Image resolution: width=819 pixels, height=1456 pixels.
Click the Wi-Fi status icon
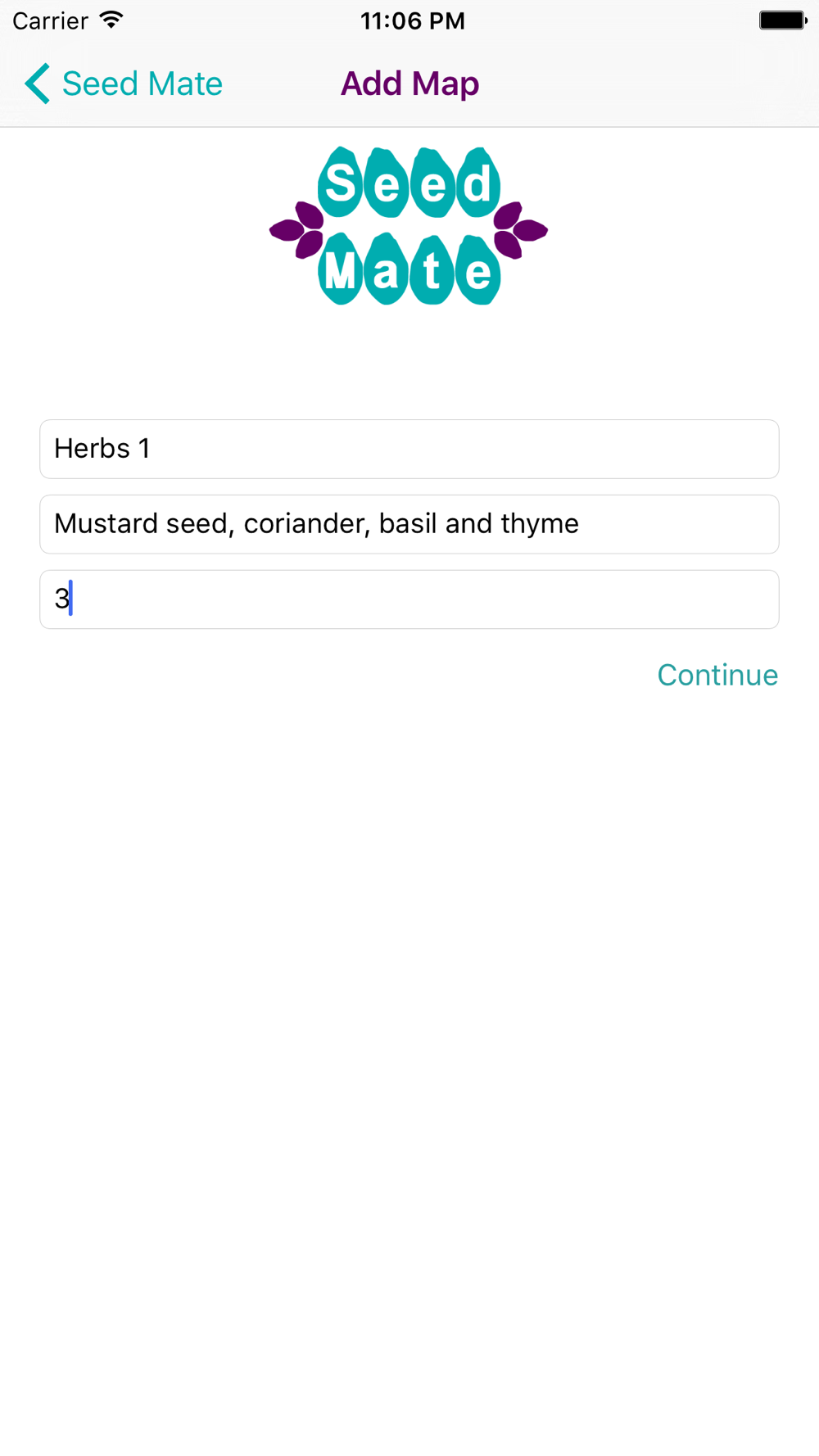point(111,20)
